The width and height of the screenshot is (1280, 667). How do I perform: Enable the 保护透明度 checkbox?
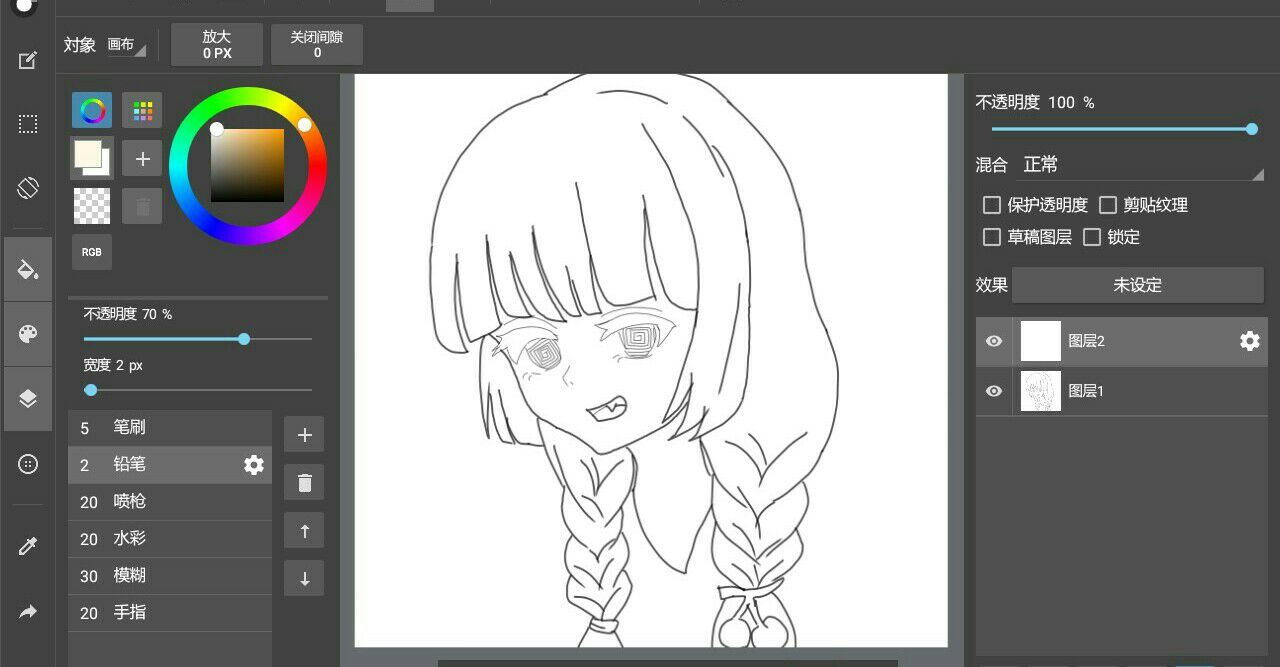[x=992, y=205]
